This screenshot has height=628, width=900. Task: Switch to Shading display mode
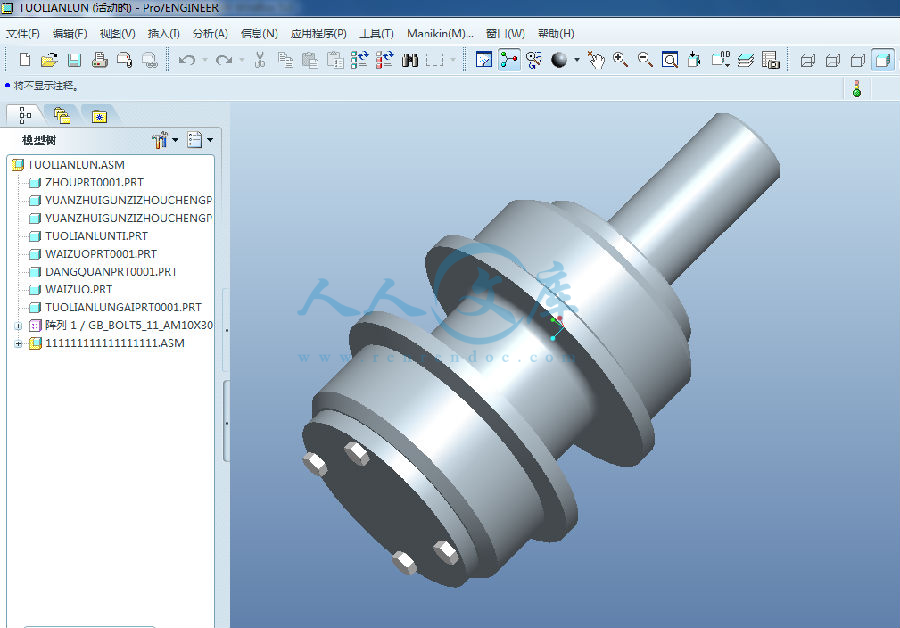click(883, 60)
